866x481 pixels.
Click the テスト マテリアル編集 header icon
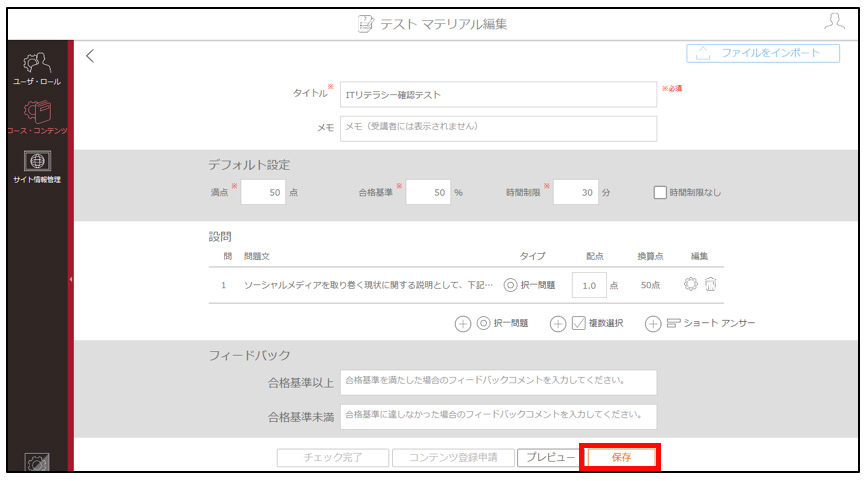pos(365,24)
